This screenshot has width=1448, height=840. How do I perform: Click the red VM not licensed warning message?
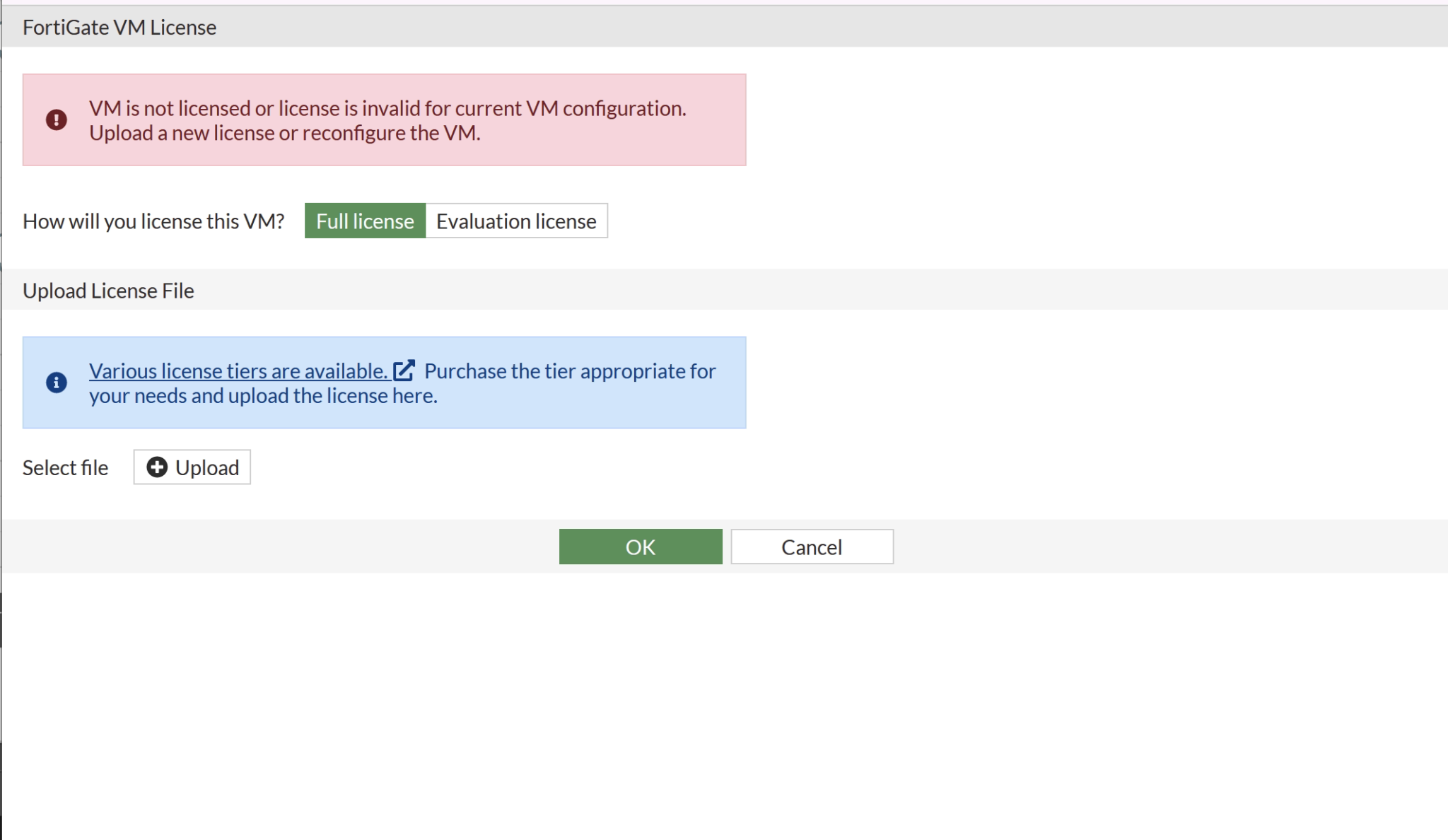click(x=387, y=120)
